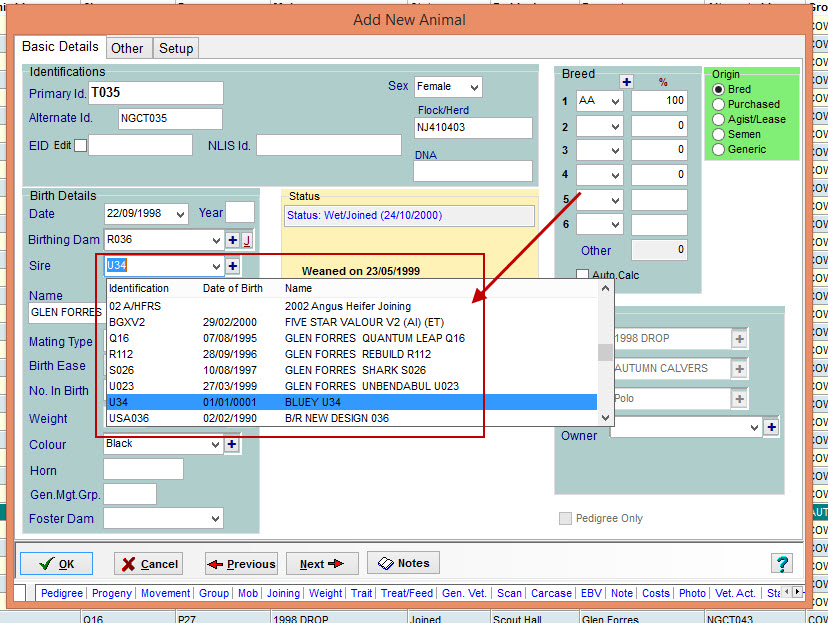Add a new colour with plus icon
The height and width of the screenshot is (623, 828).
(231, 444)
